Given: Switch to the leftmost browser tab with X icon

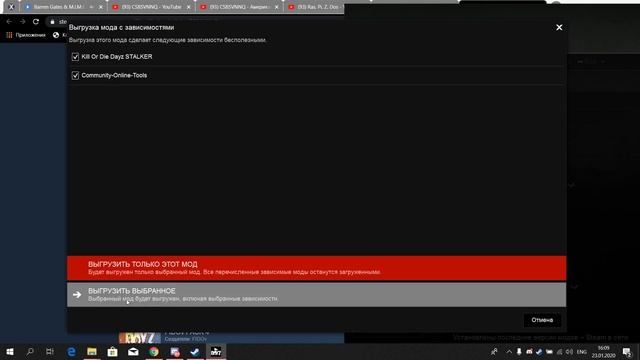Looking at the screenshot, I should tap(11, 7).
